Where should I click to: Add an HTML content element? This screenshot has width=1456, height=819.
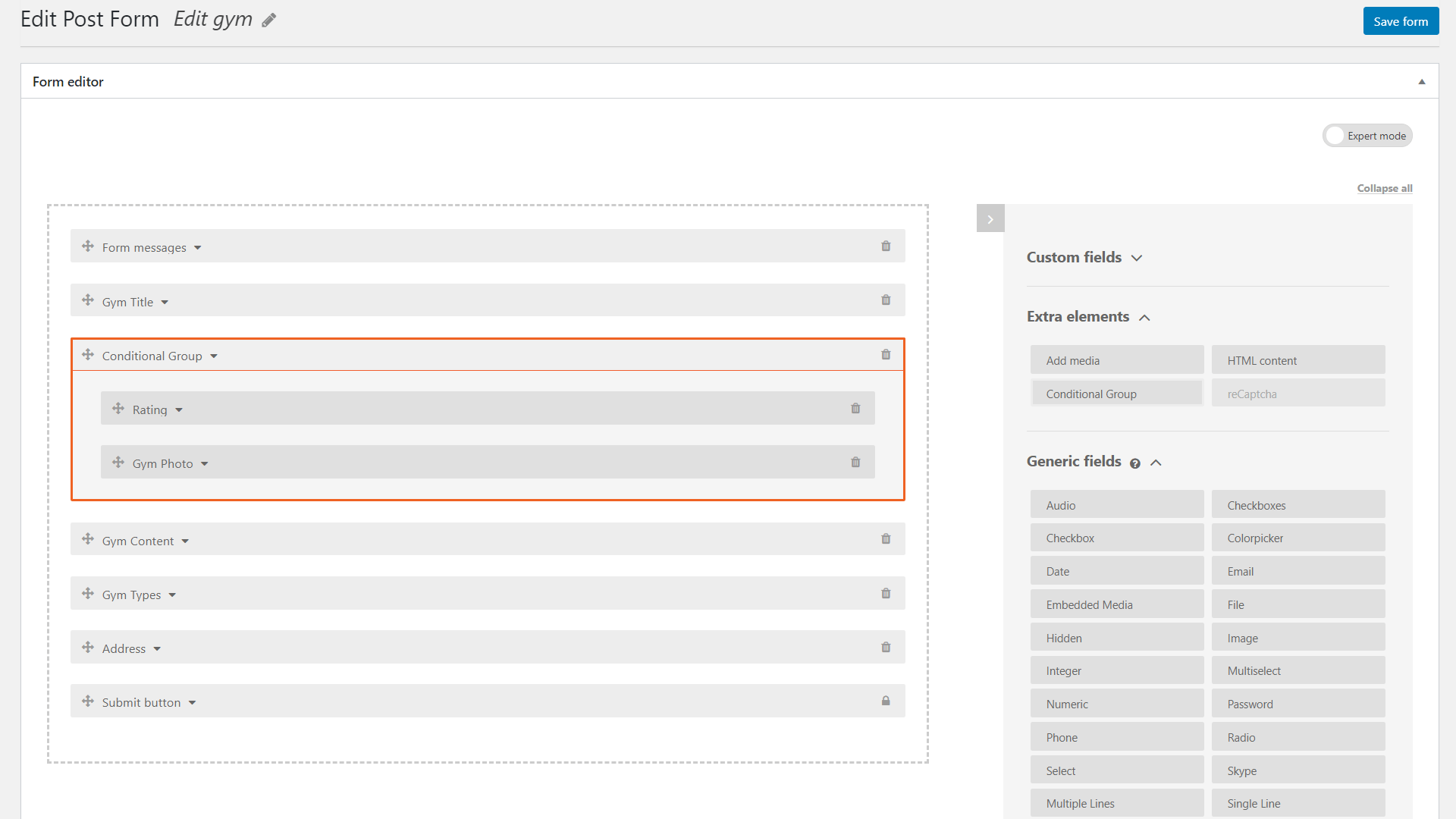tap(1298, 360)
